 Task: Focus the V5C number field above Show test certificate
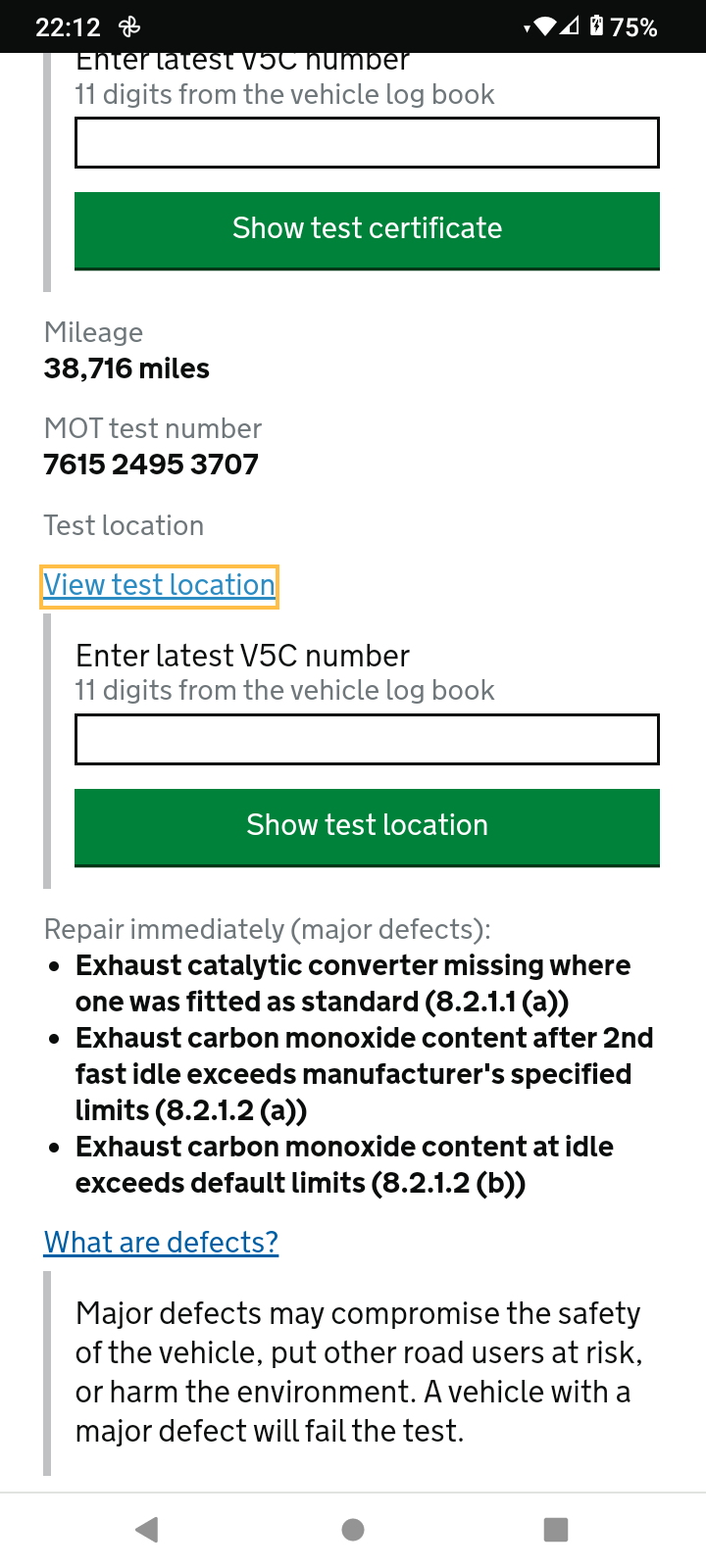[x=367, y=143]
